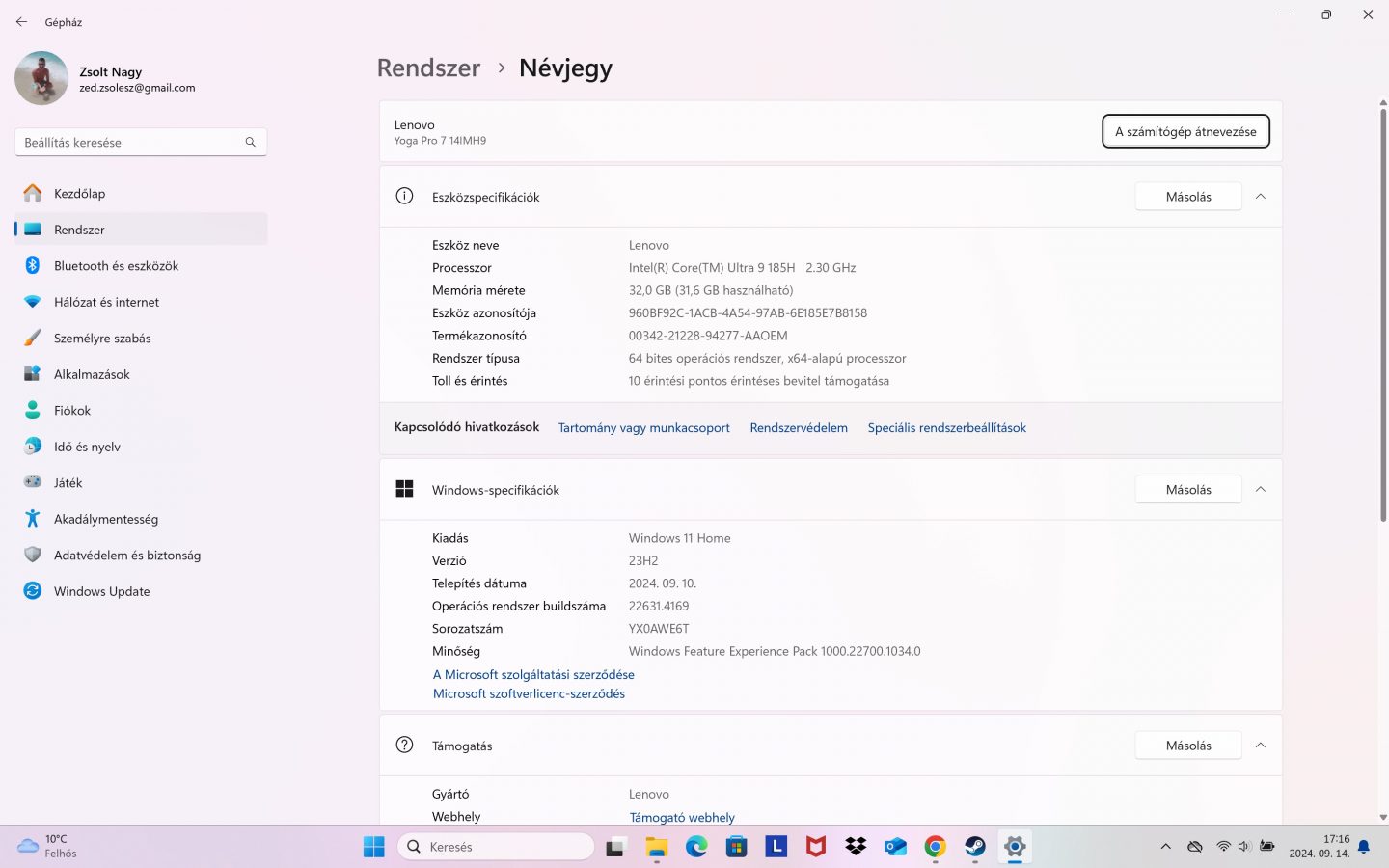This screenshot has width=1389, height=868.
Task: Click the volume speaker tray icon
Action: (1244, 847)
